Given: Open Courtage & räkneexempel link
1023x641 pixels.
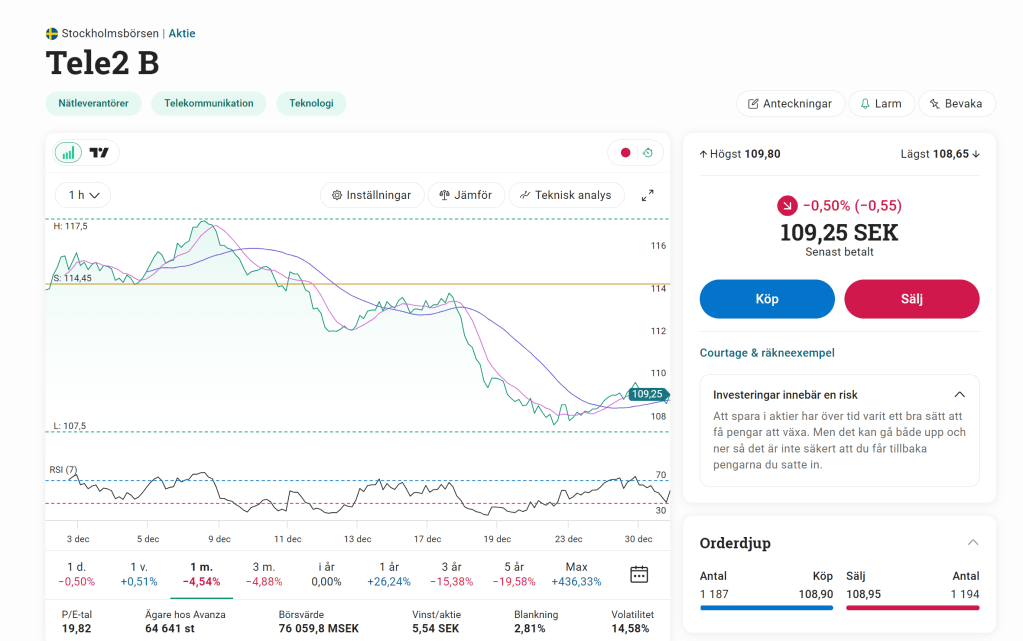Looking at the screenshot, I should coord(767,353).
